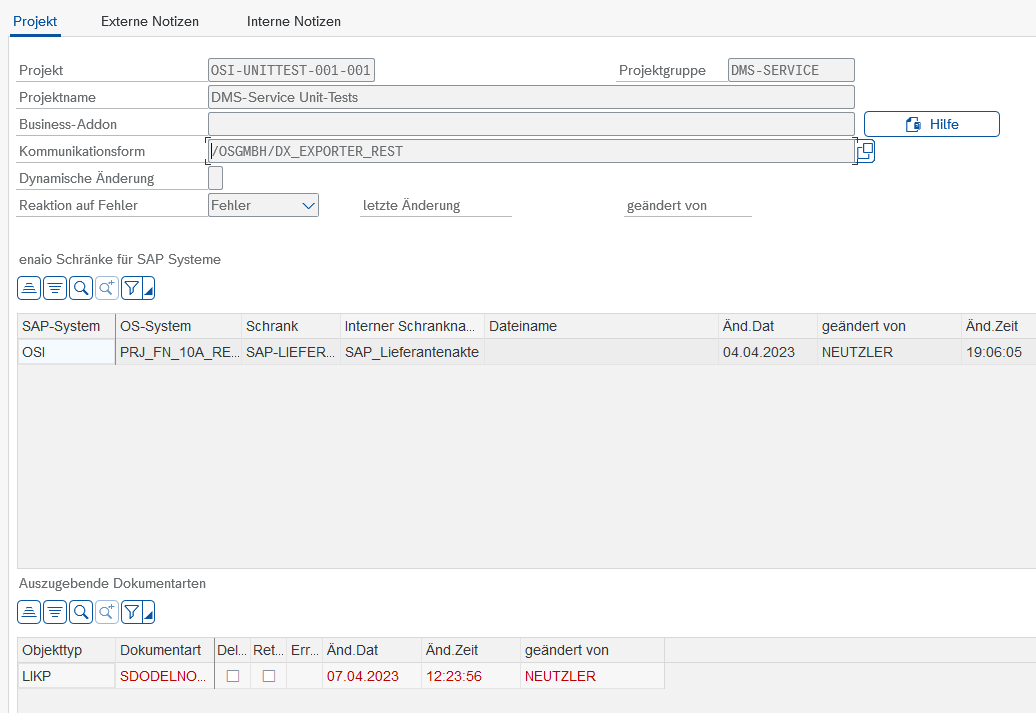
Task: Check the Ret... box in LIKP row
Action: pyautogui.click(x=268, y=676)
